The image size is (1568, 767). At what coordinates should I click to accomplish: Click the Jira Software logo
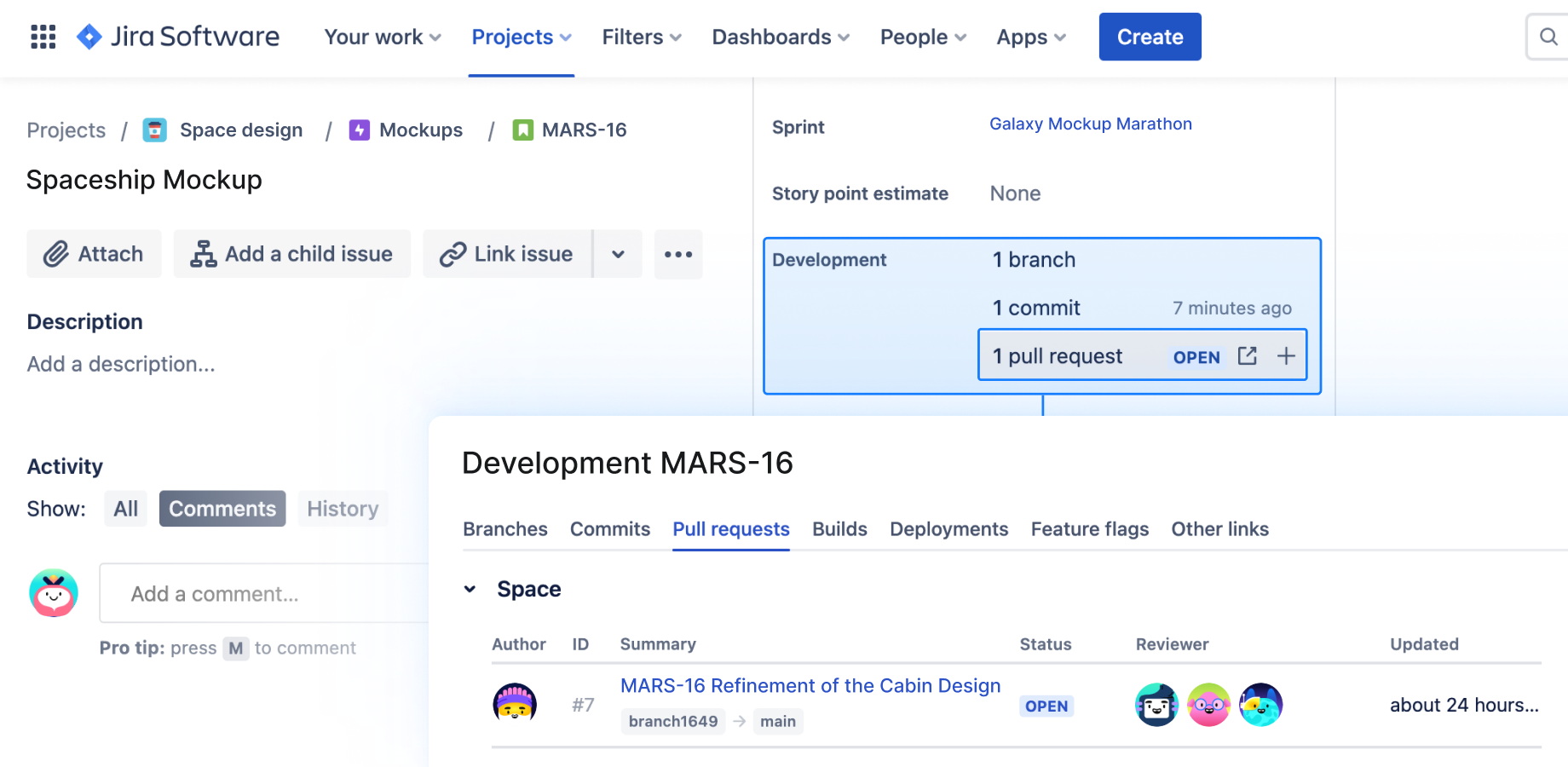point(177,37)
